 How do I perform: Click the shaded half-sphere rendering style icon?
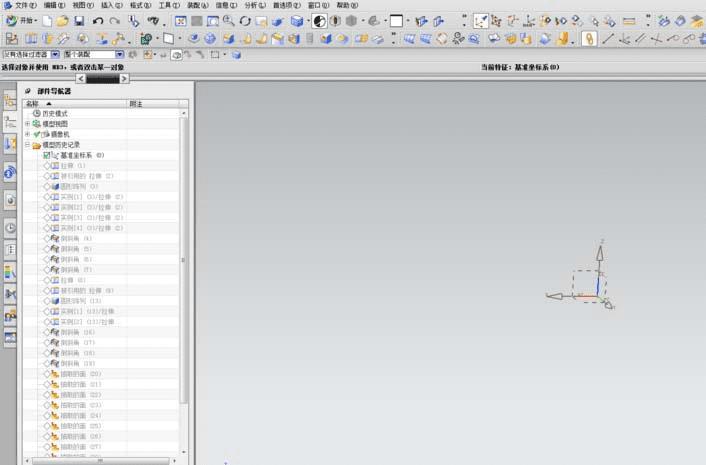point(319,21)
